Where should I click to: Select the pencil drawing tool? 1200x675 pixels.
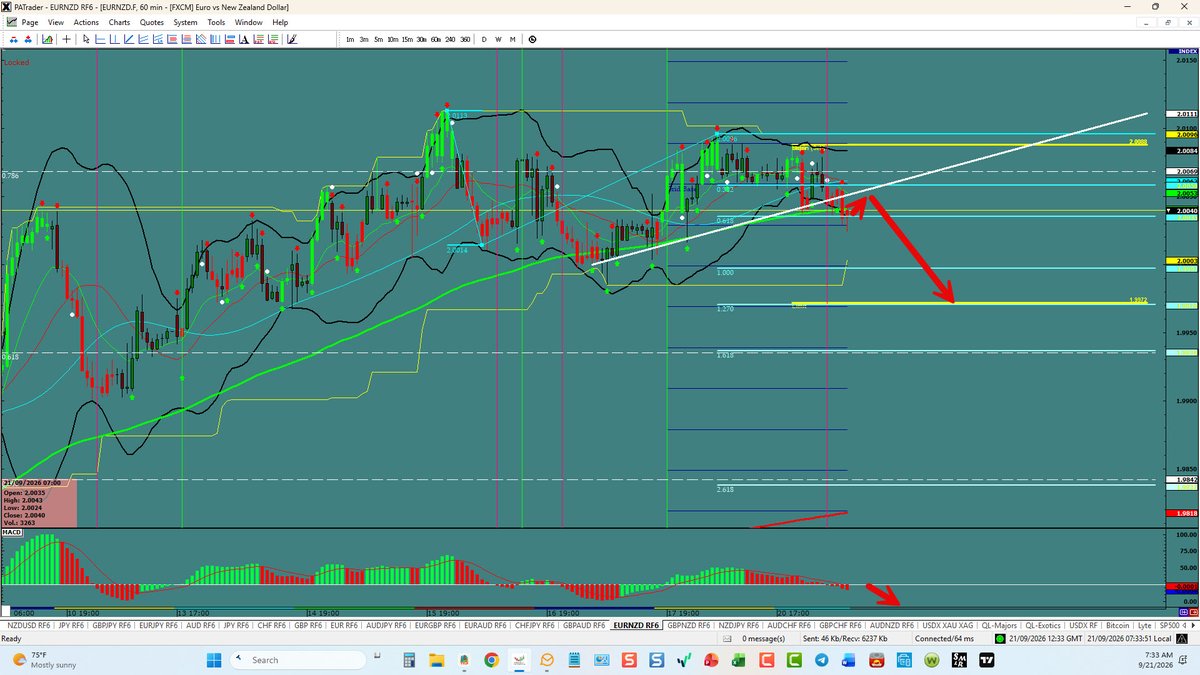click(x=291, y=39)
